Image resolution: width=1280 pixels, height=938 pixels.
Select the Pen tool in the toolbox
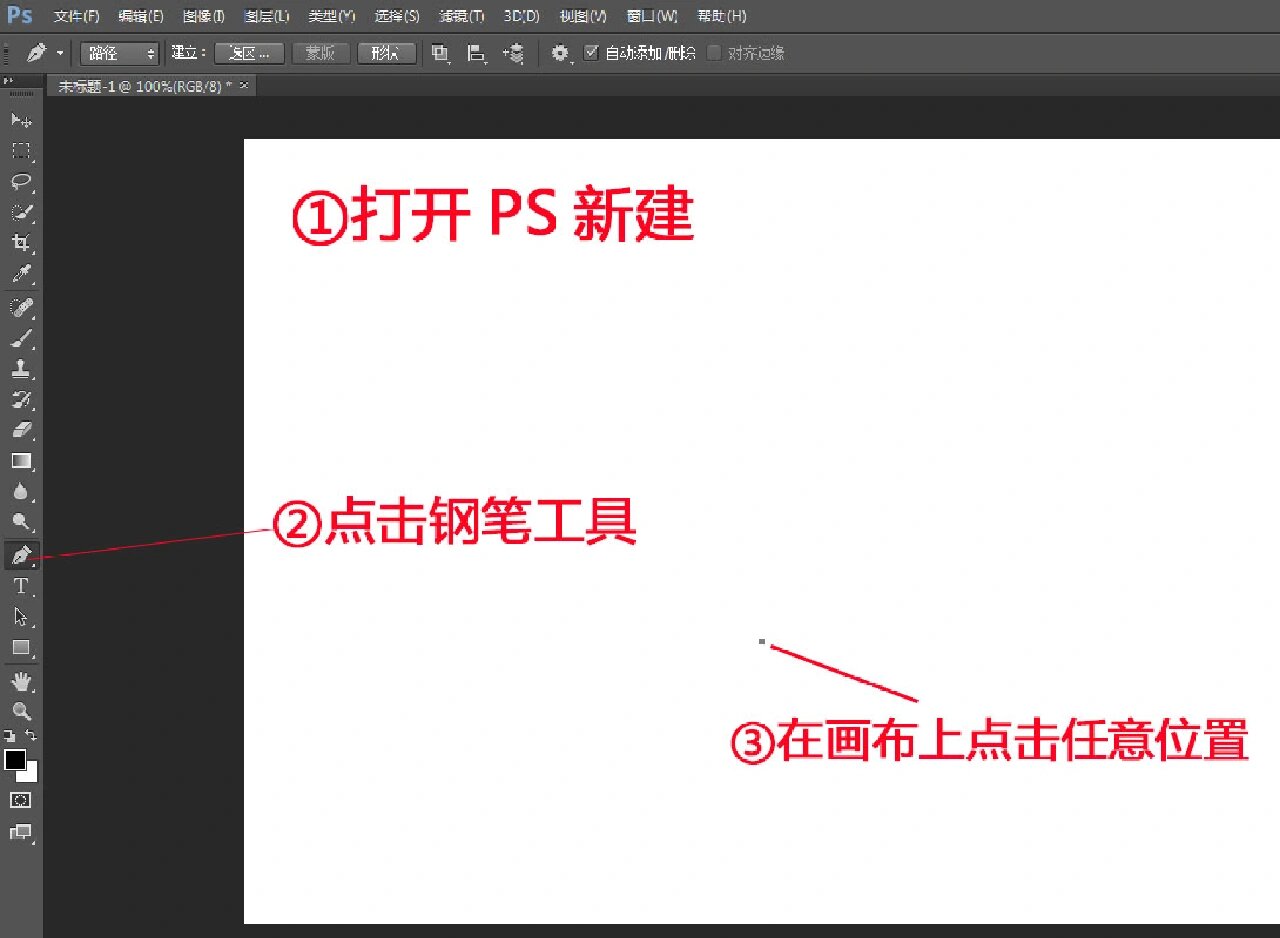tap(21, 555)
